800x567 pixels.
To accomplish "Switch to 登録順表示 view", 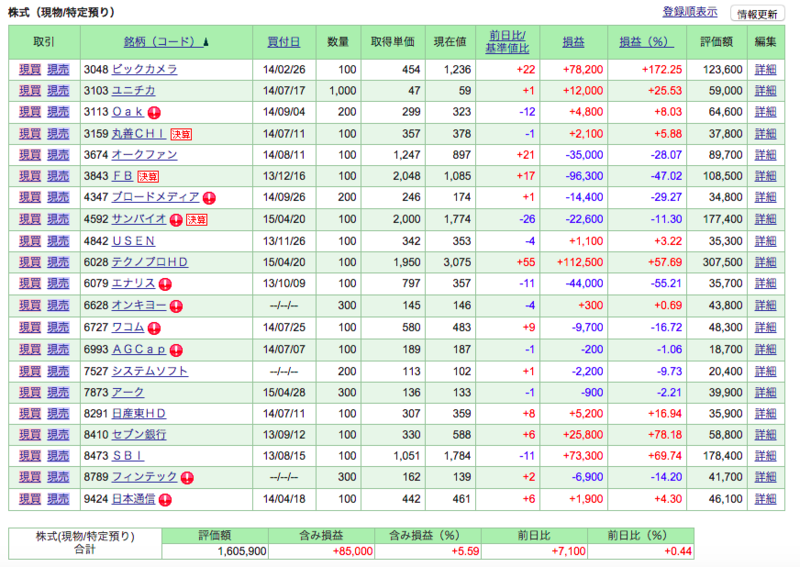I will click(690, 12).
